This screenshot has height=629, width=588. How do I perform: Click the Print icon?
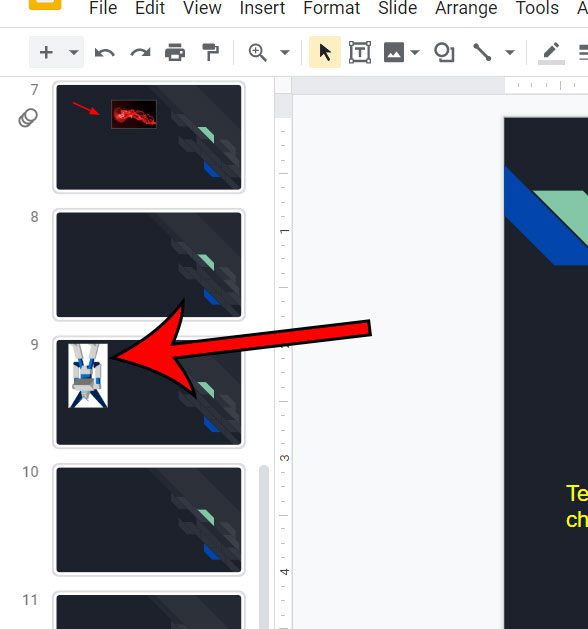click(175, 53)
